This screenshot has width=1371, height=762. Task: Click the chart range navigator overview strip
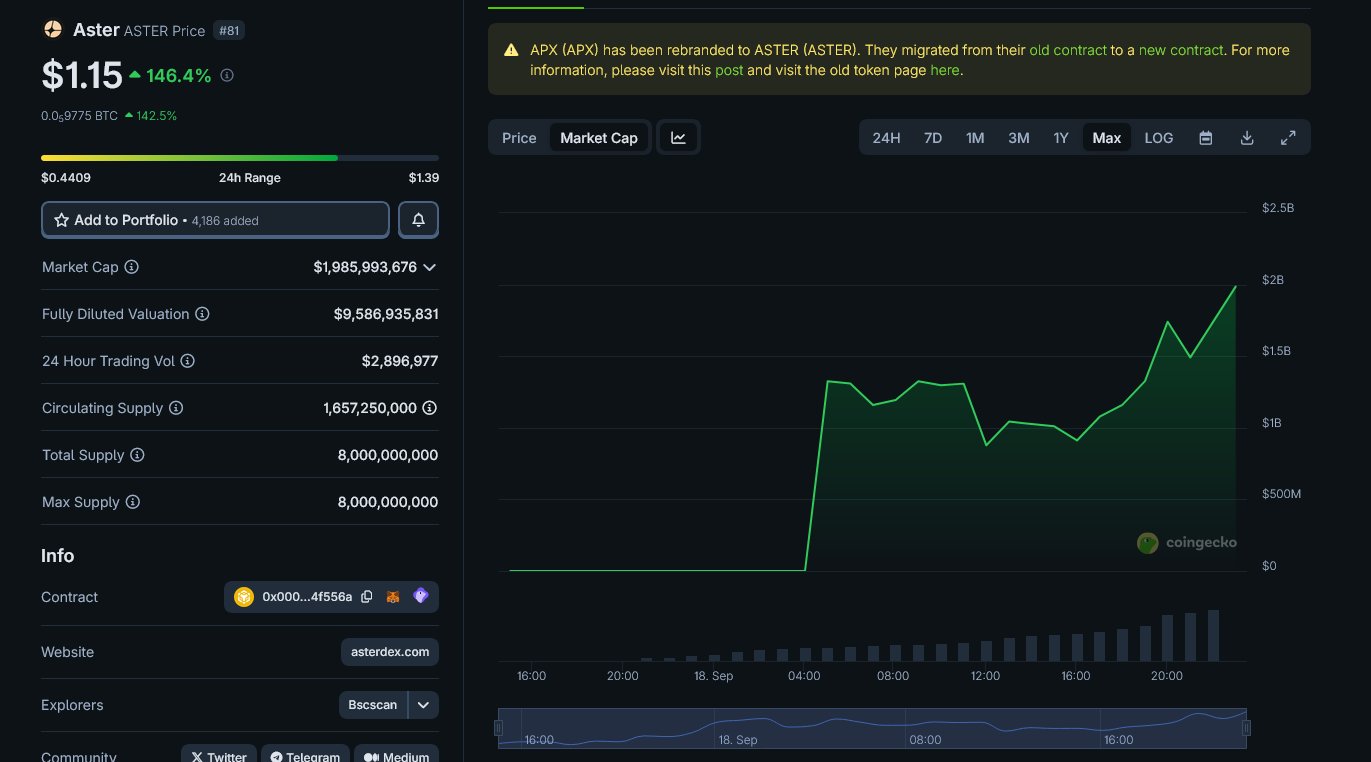873,728
